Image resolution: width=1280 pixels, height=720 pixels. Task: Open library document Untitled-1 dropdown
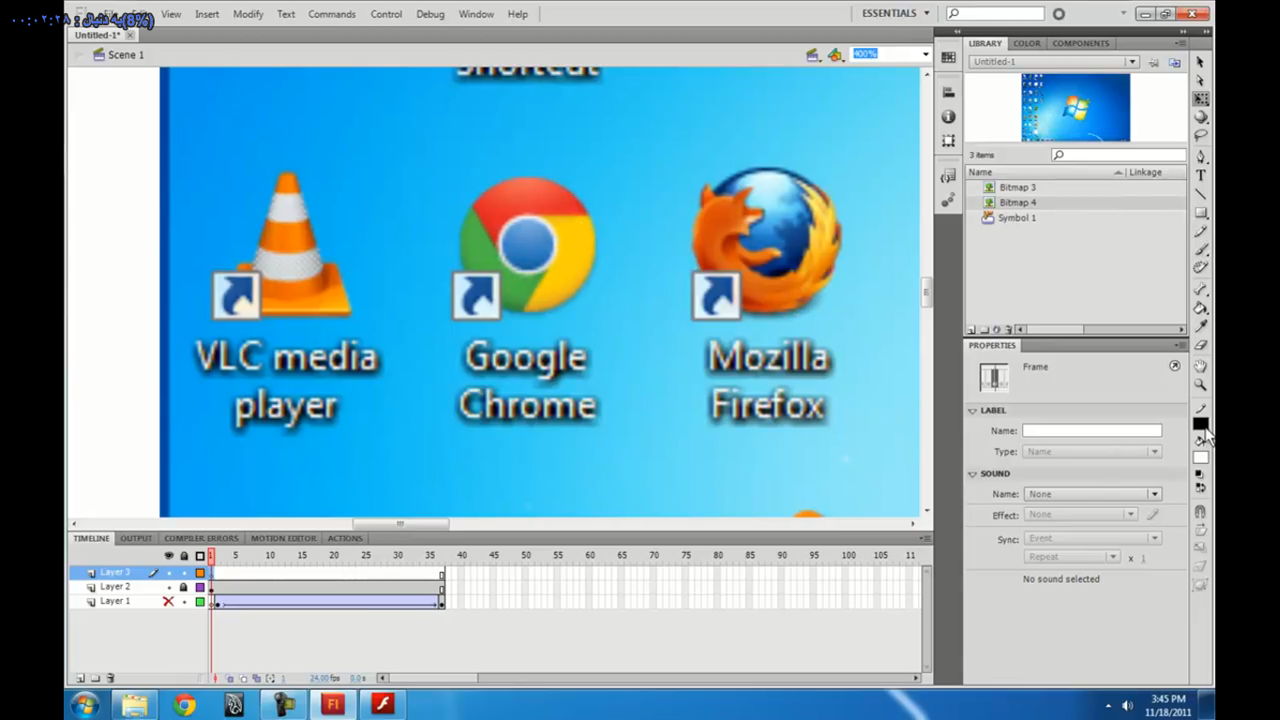pos(1054,61)
